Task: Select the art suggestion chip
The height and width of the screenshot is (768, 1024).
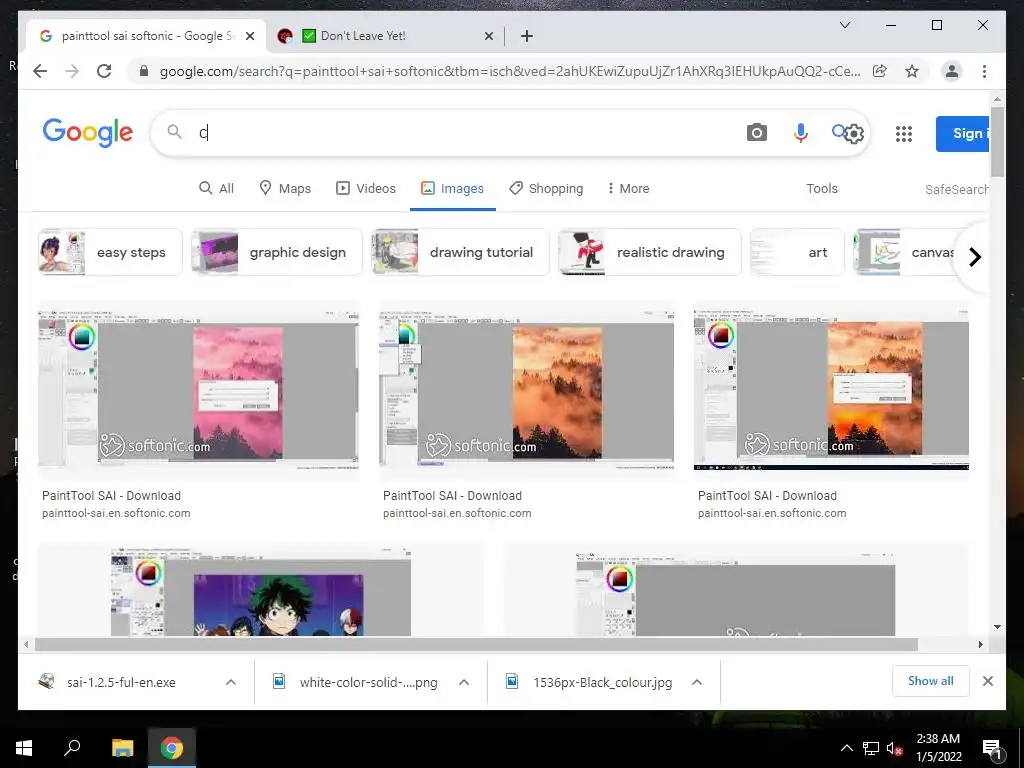Action: 797,252
